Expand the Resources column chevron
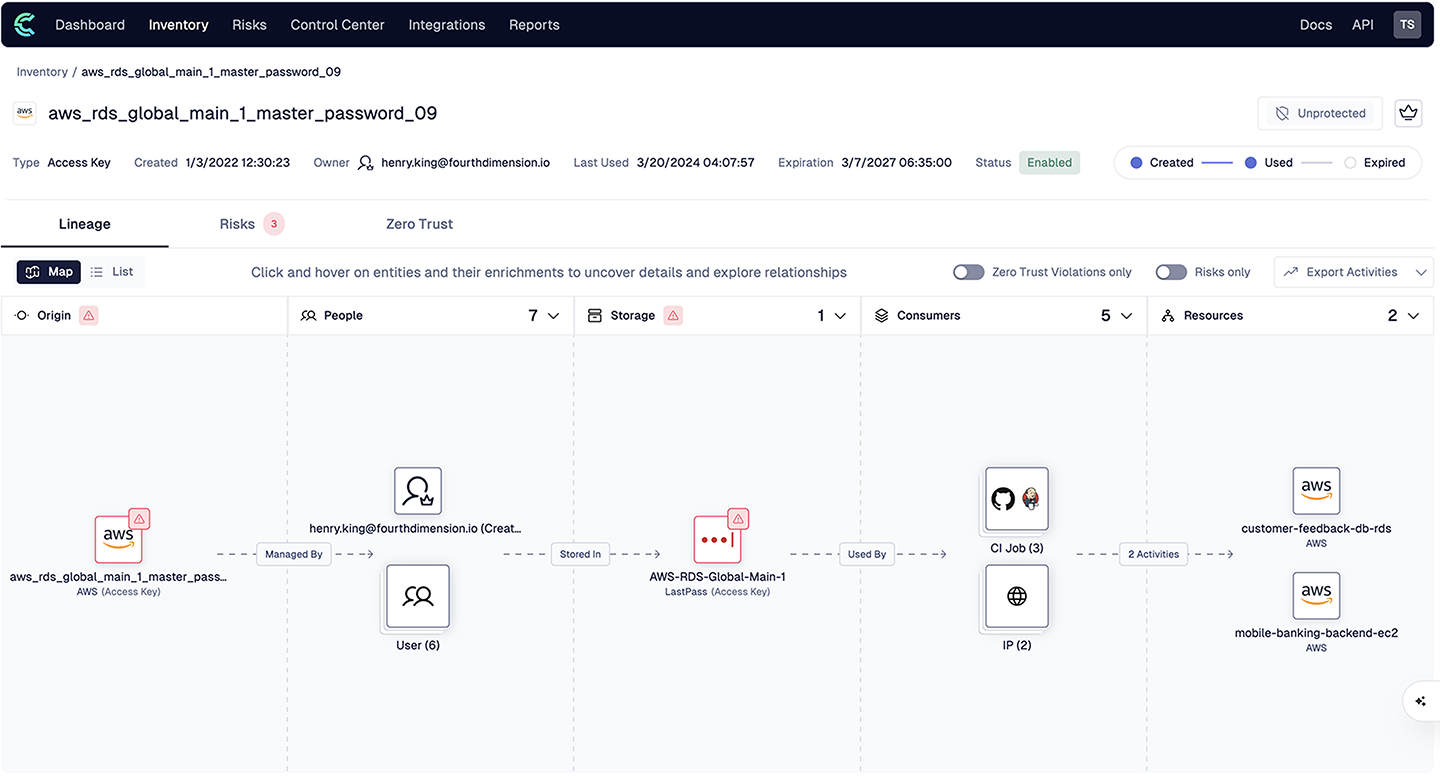Screen dimensions: 1440x780 tap(1413, 316)
